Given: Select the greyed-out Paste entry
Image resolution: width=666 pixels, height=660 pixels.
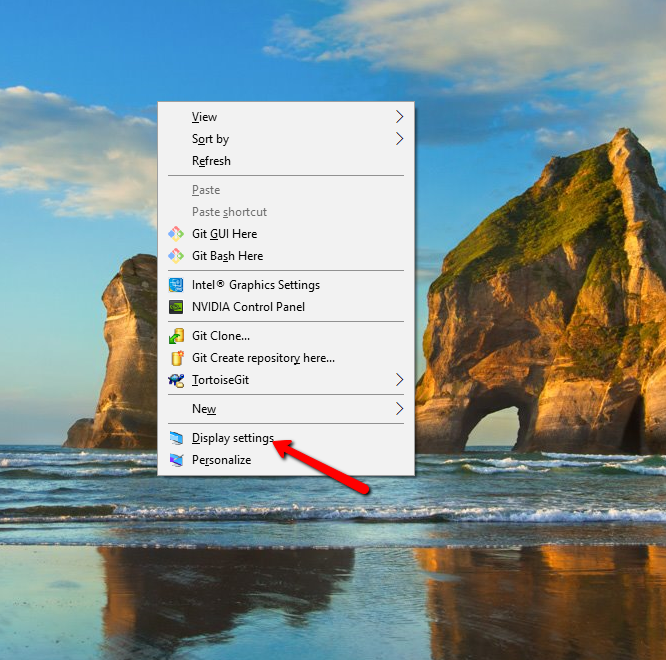Looking at the screenshot, I should tap(206, 190).
